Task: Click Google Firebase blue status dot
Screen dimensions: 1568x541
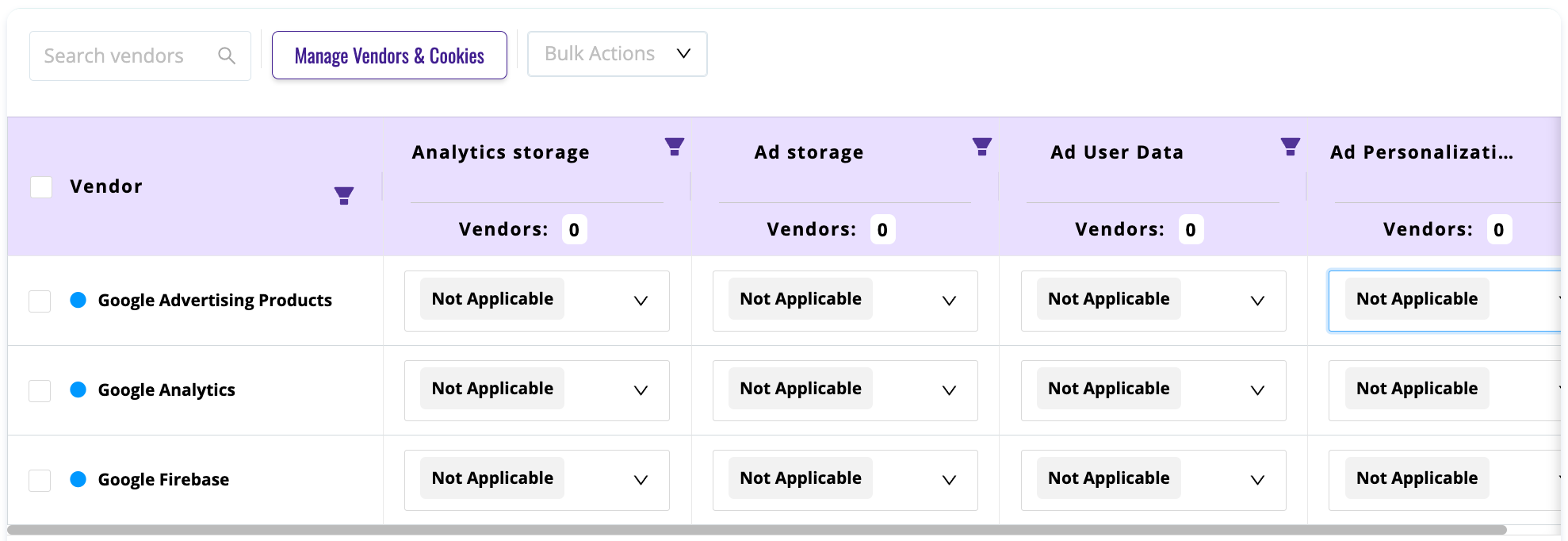Action: [x=78, y=479]
